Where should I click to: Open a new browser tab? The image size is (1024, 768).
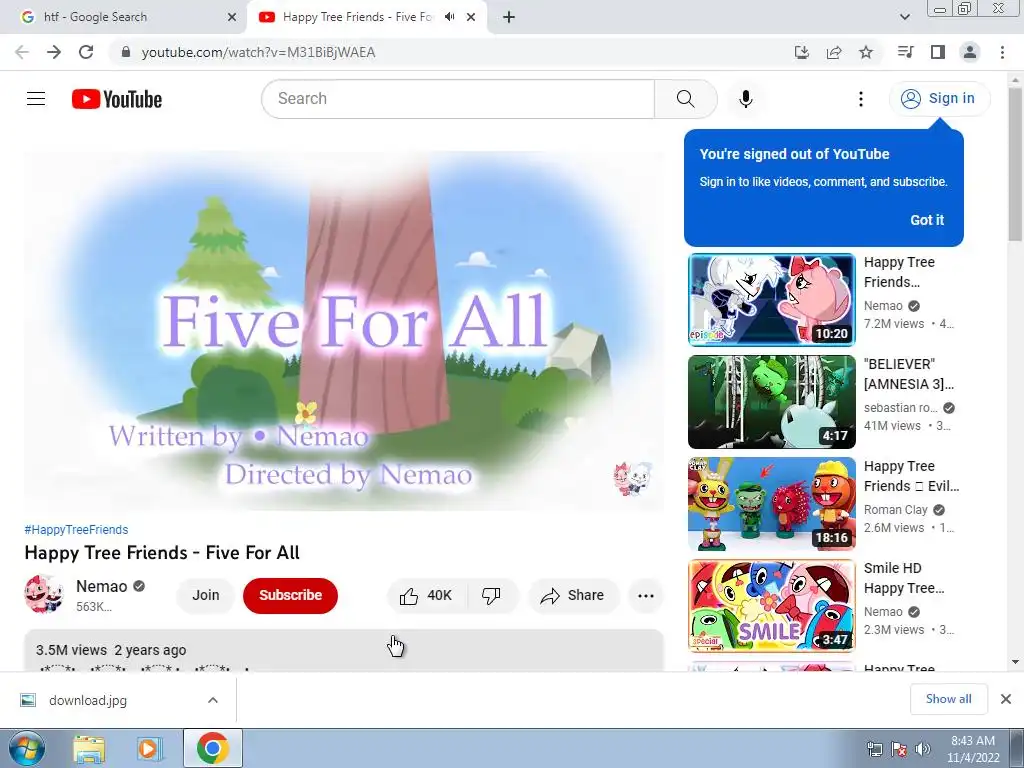tap(509, 17)
